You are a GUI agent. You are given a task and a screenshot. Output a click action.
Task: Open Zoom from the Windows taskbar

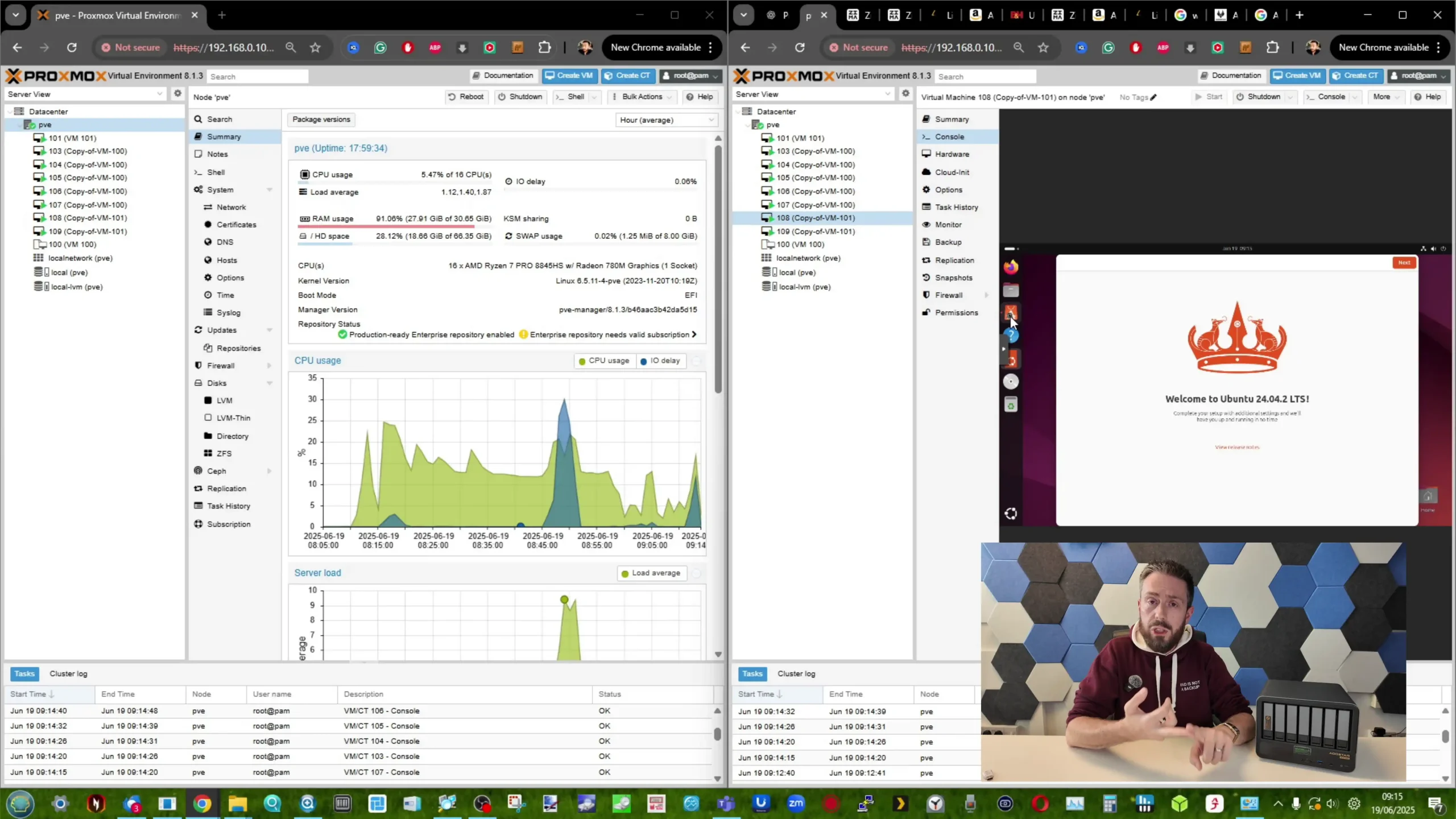[x=796, y=804]
